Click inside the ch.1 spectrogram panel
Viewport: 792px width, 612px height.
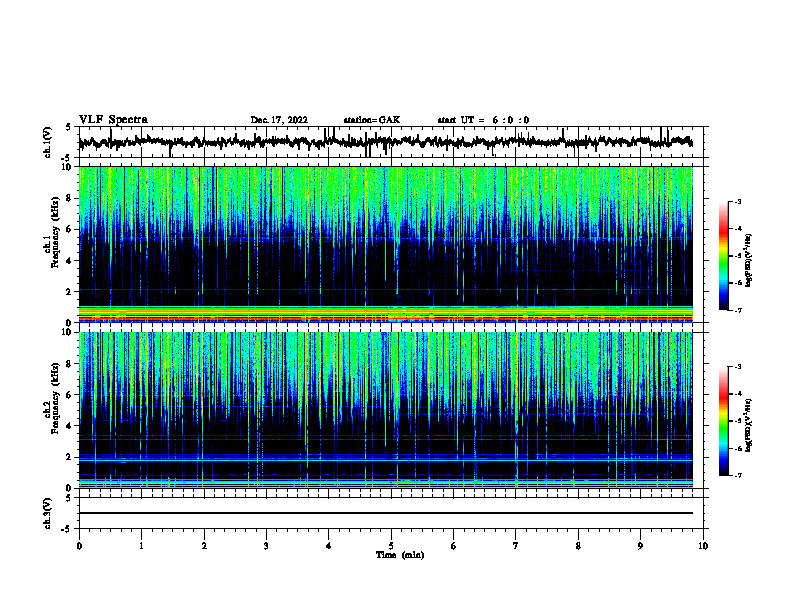tap(386, 244)
